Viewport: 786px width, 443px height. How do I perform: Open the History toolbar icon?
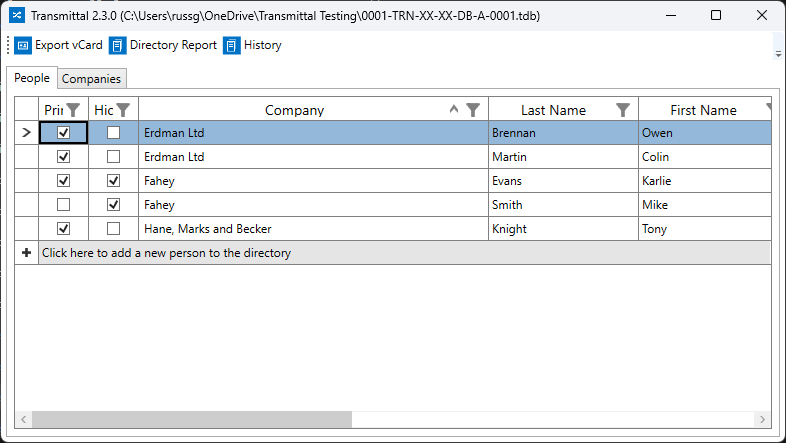(232, 45)
